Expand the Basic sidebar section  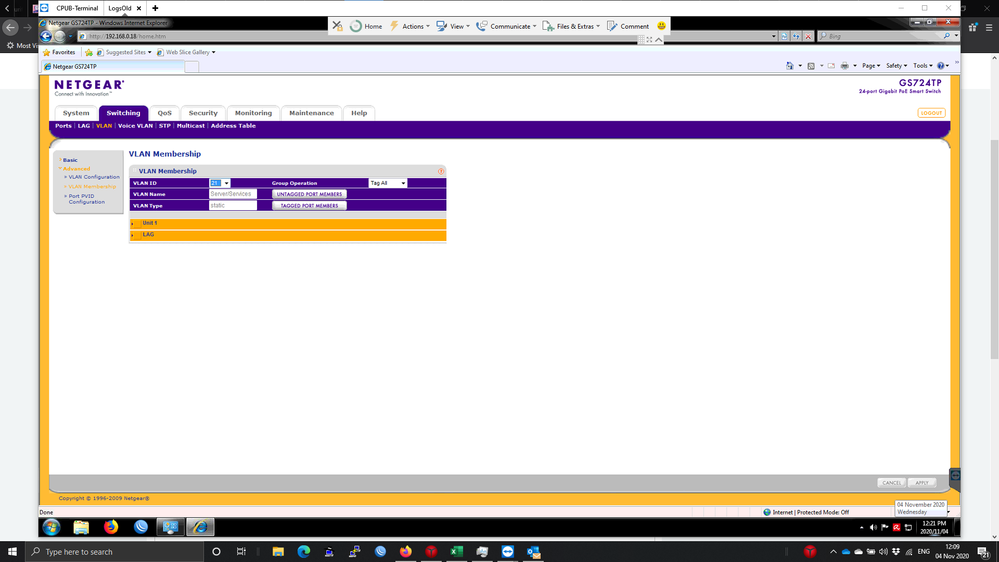point(70,160)
